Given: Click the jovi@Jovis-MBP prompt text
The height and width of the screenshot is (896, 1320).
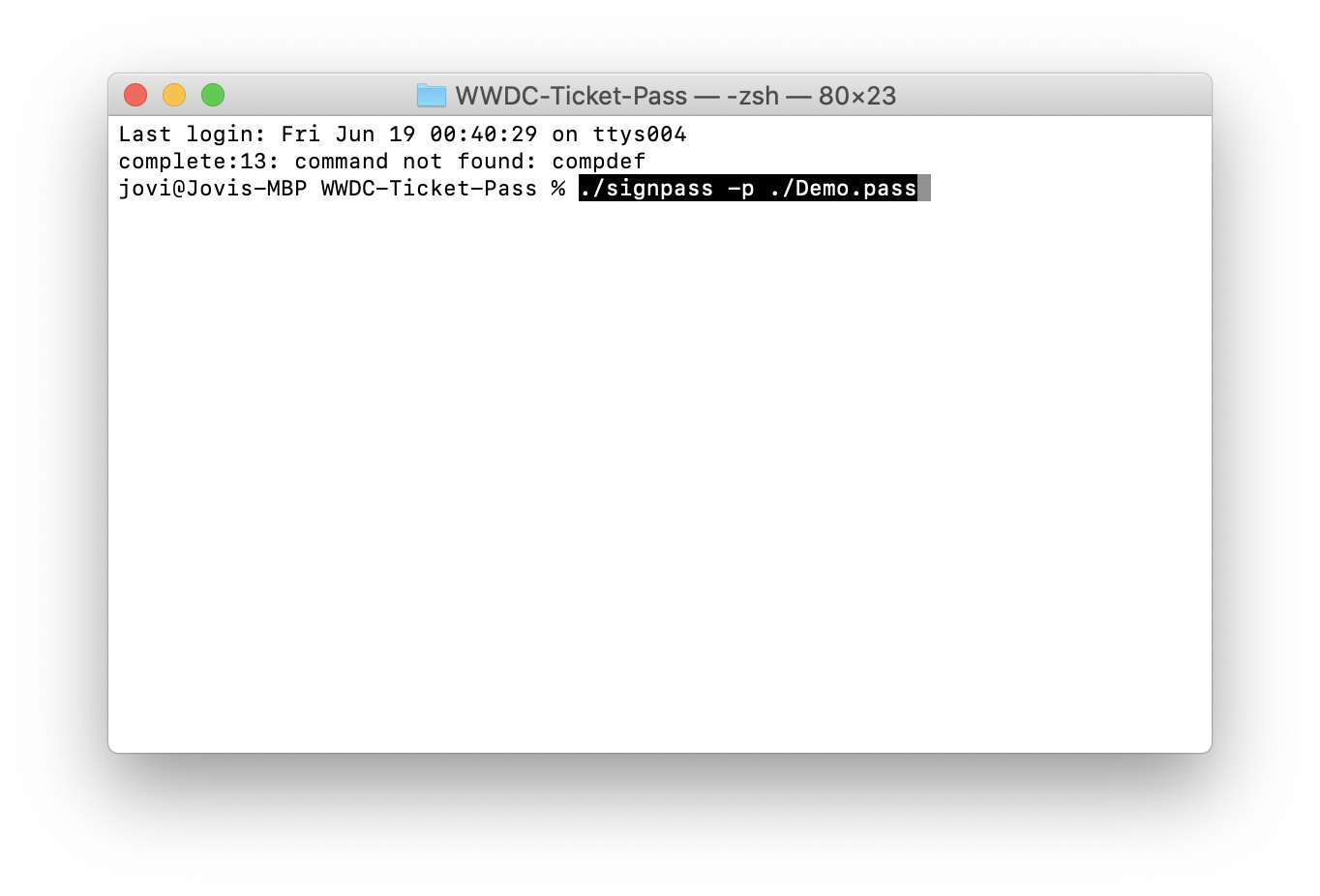Looking at the screenshot, I should (213, 188).
